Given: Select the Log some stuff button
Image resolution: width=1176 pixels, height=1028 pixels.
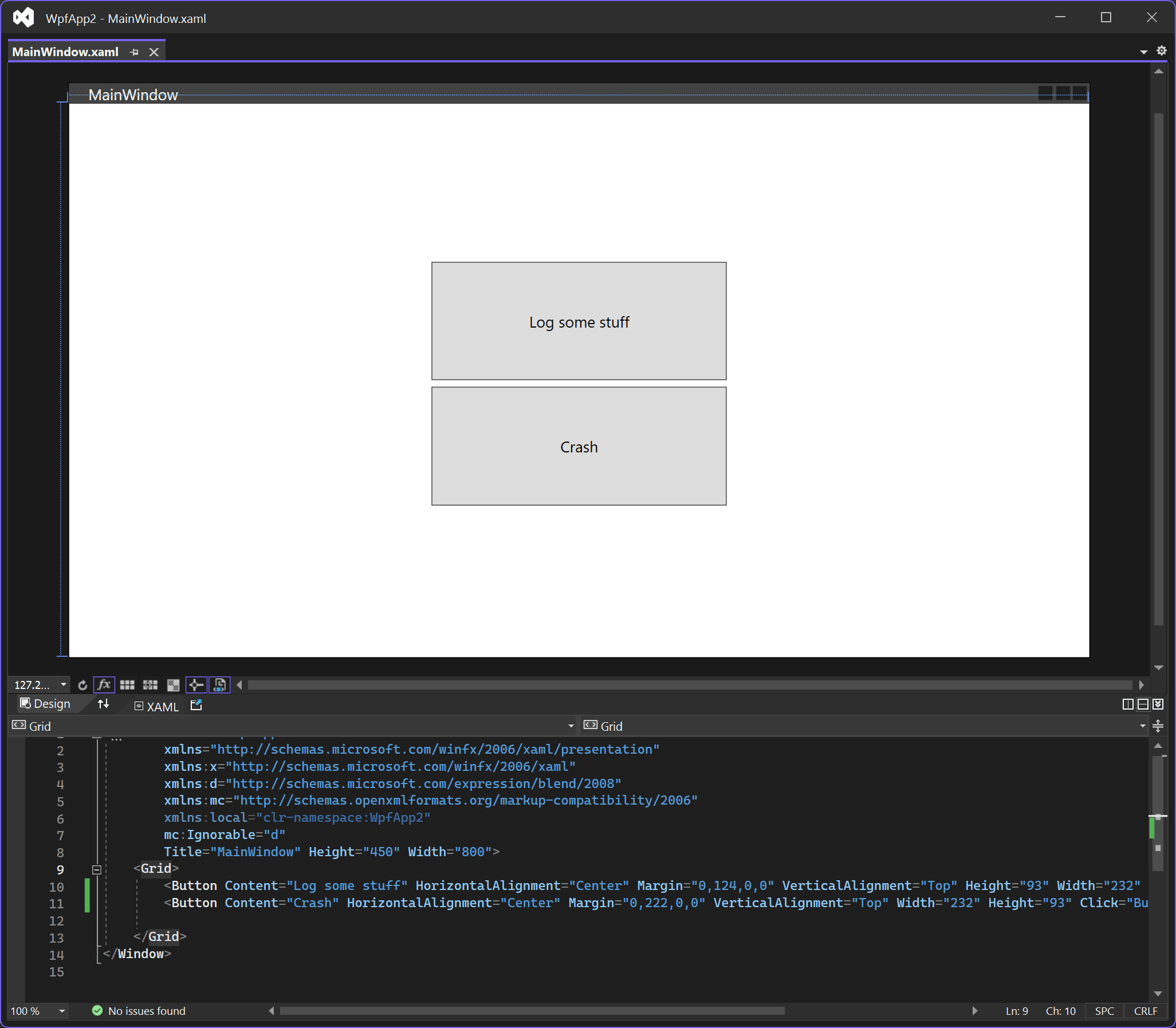Looking at the screenshot, I should pos(578,322).
